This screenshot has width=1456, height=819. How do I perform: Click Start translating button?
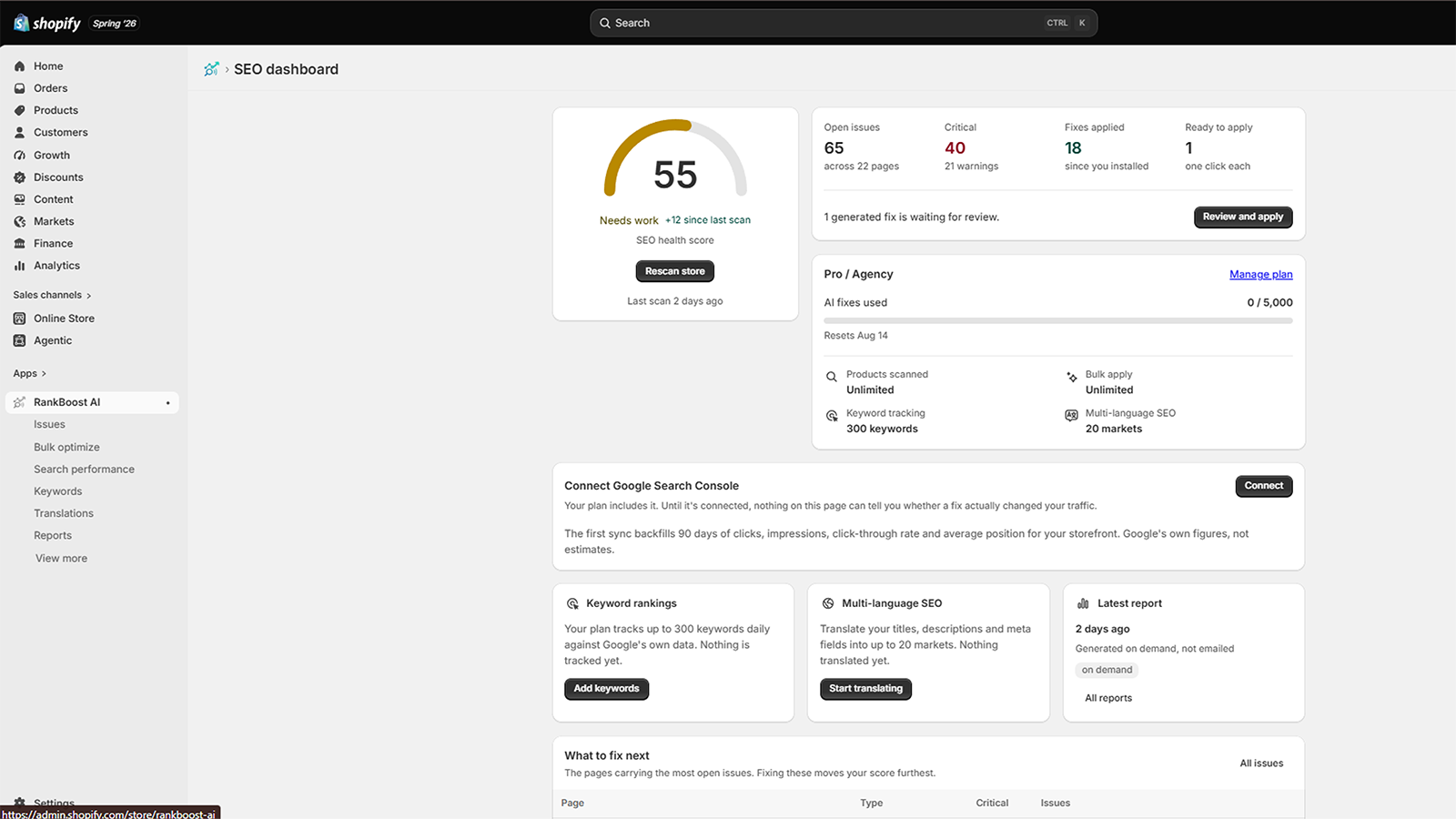(x=865, y=689)
